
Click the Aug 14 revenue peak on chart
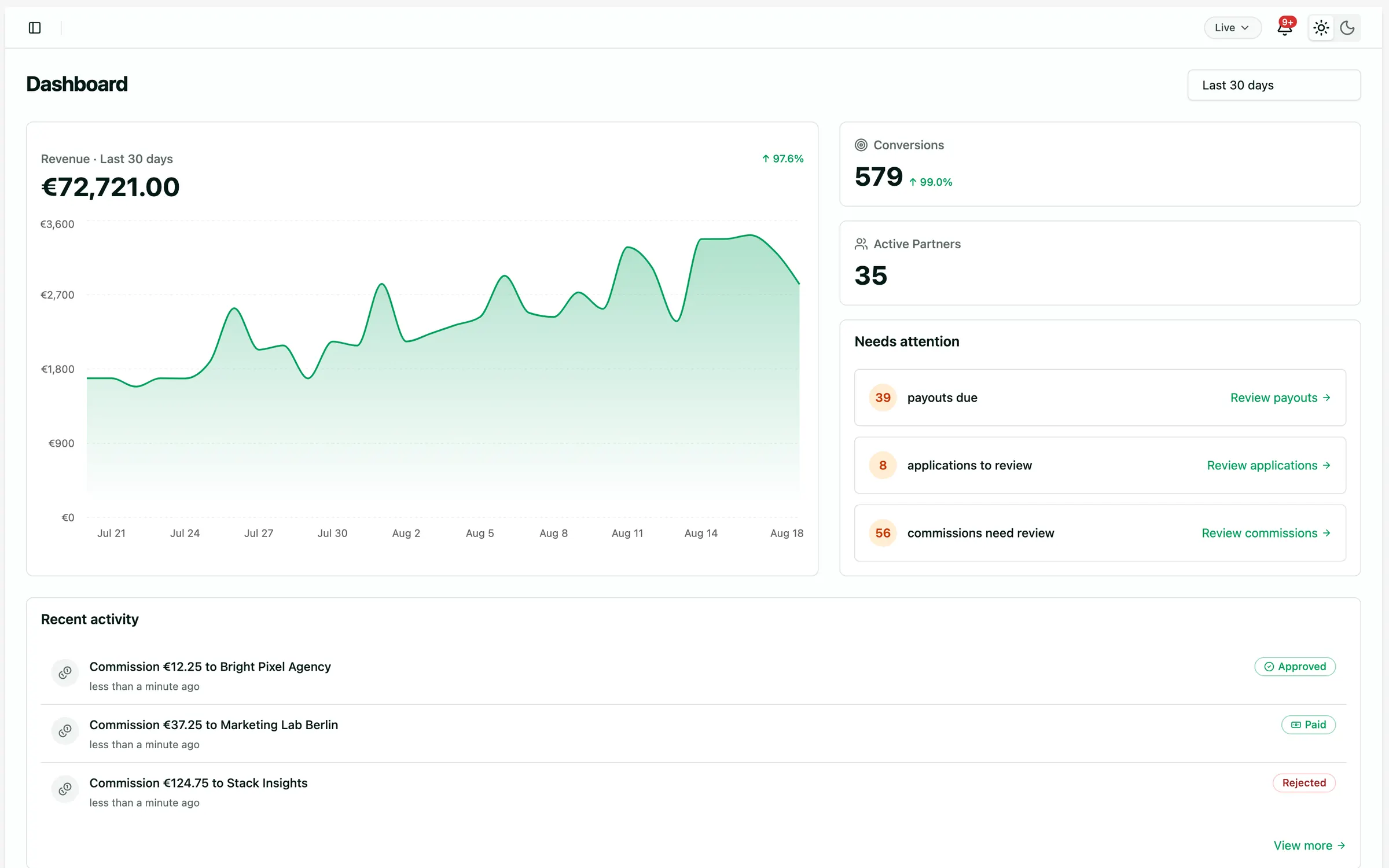pos(701,239)
